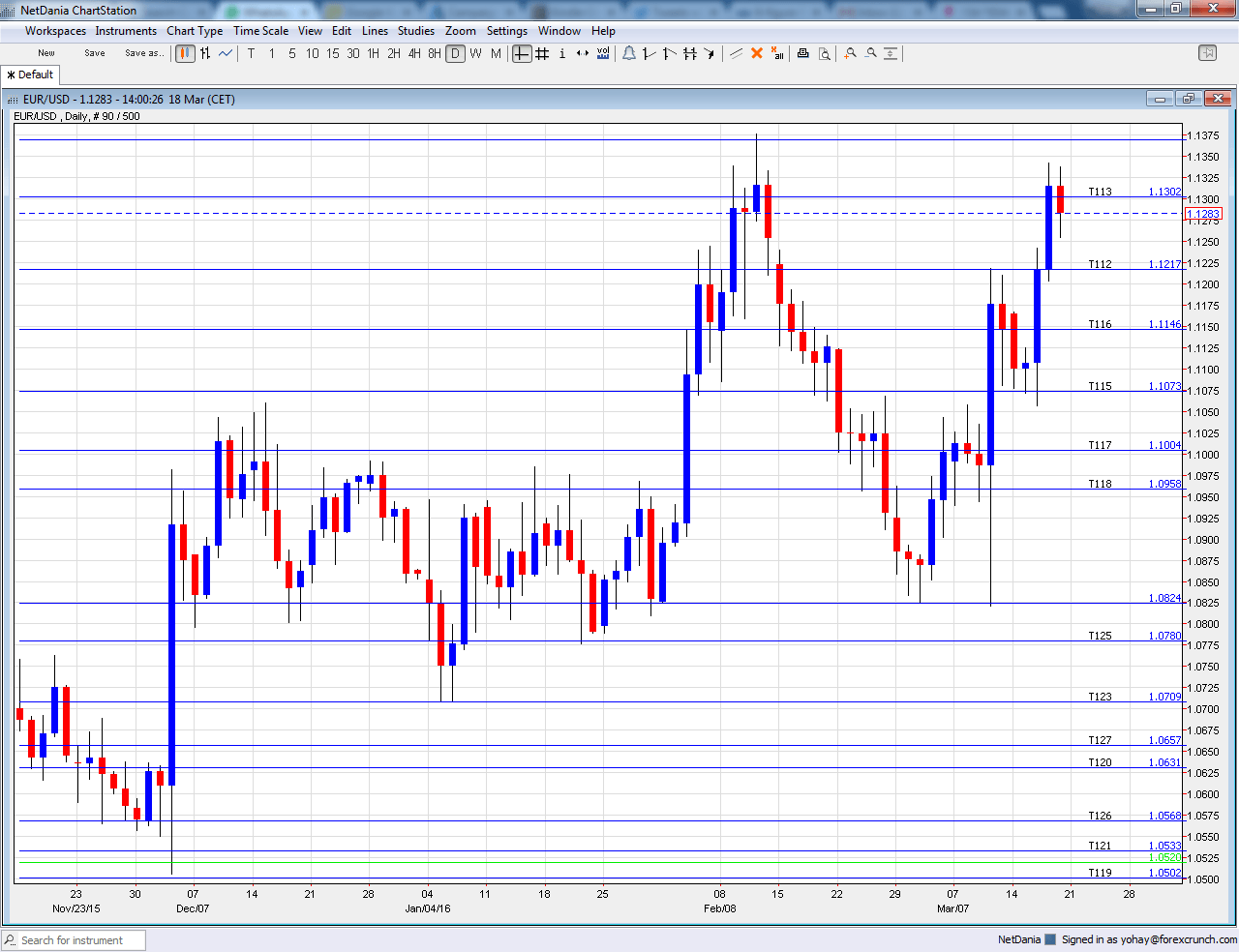Open the Time Scale menu
The width and height of the screenshot is (1239, 952).
[260, 30]
